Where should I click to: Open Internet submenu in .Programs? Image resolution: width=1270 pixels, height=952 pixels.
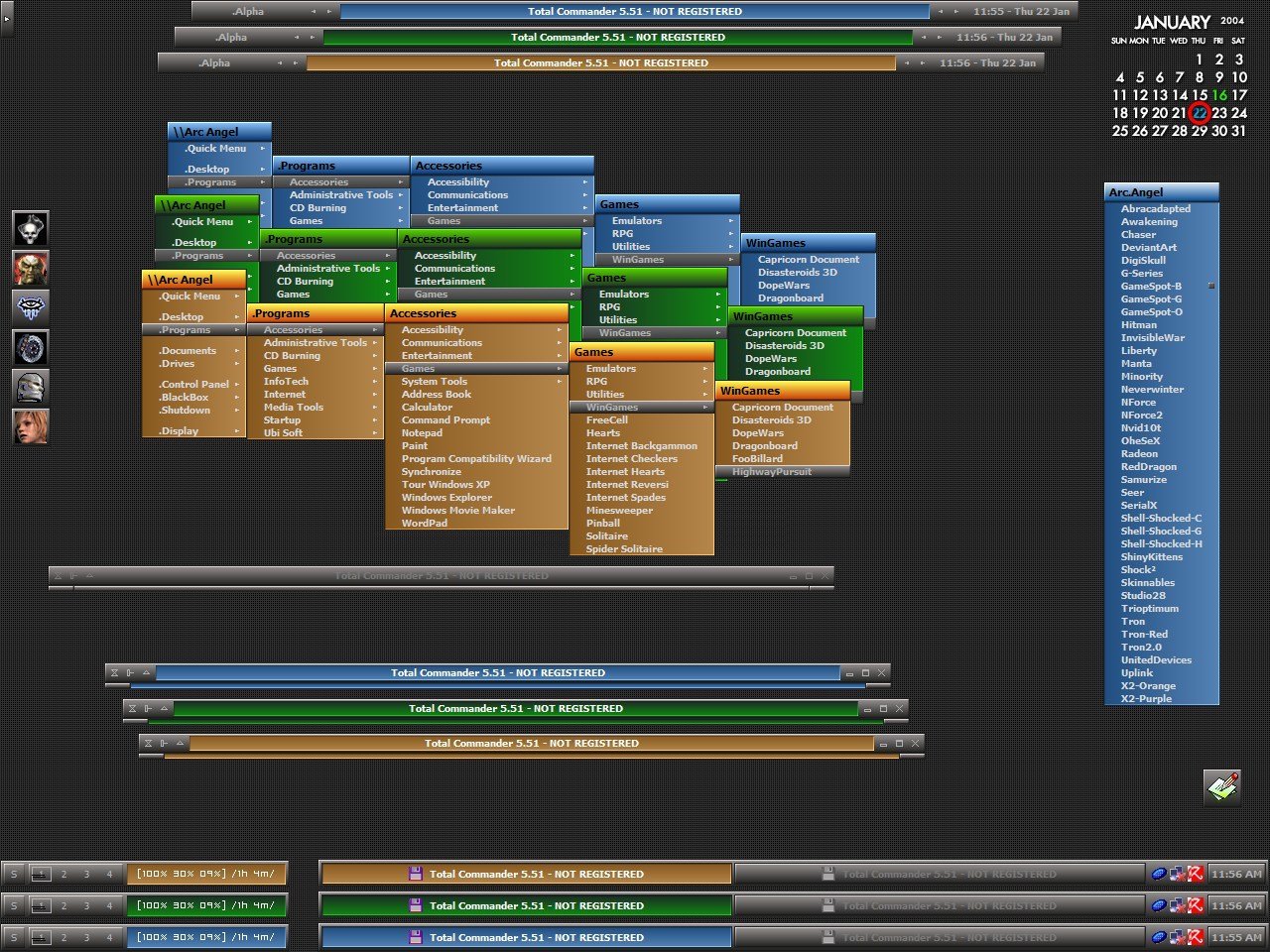[x=316, y=395]
